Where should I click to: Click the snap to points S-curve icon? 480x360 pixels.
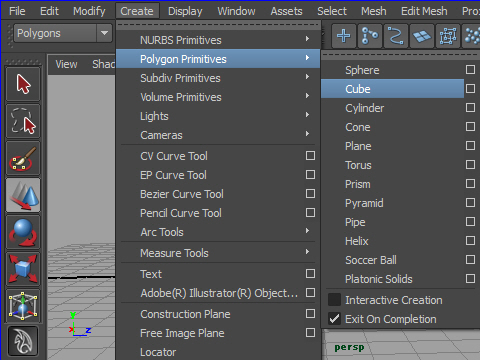click(396, 35)
